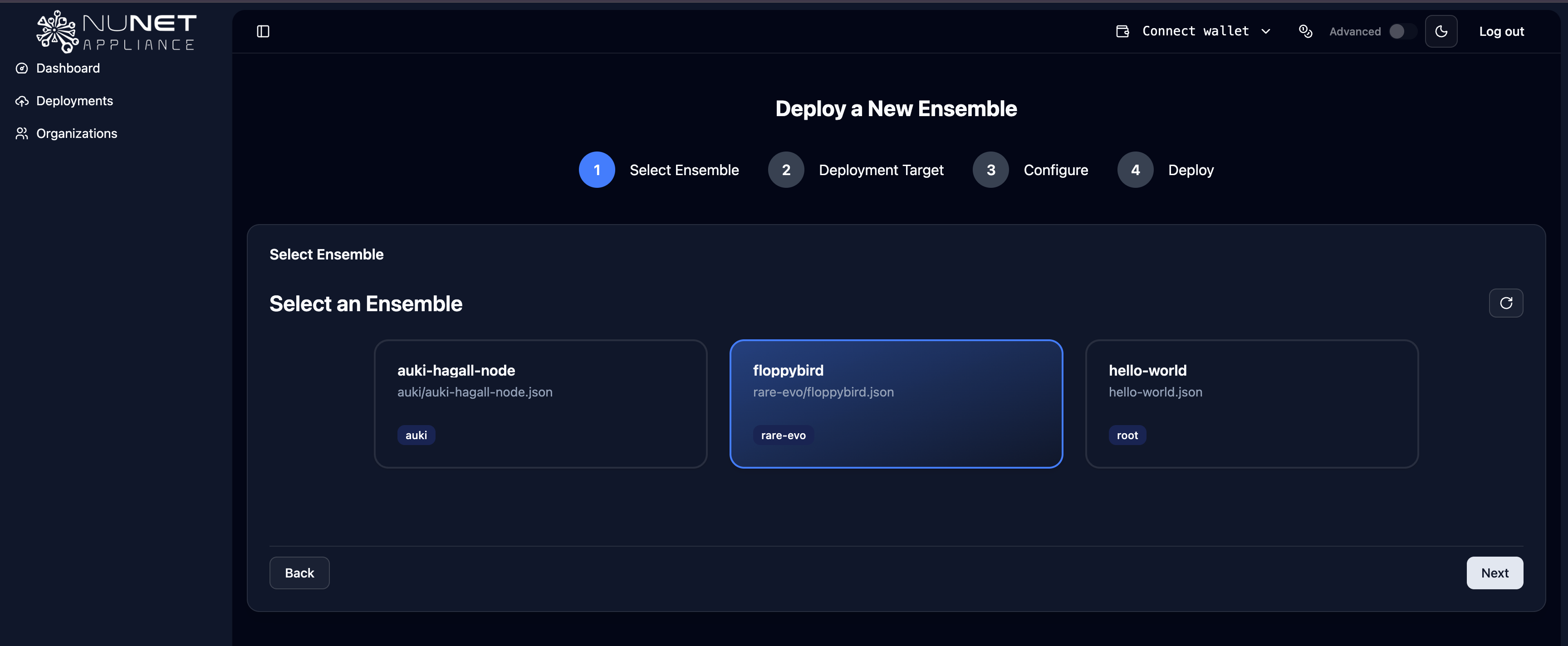Image resolution: width=1568 pixels, height=646 pixels.
Task: Click the Dashboard icon in sidebar
Action: 21,68
